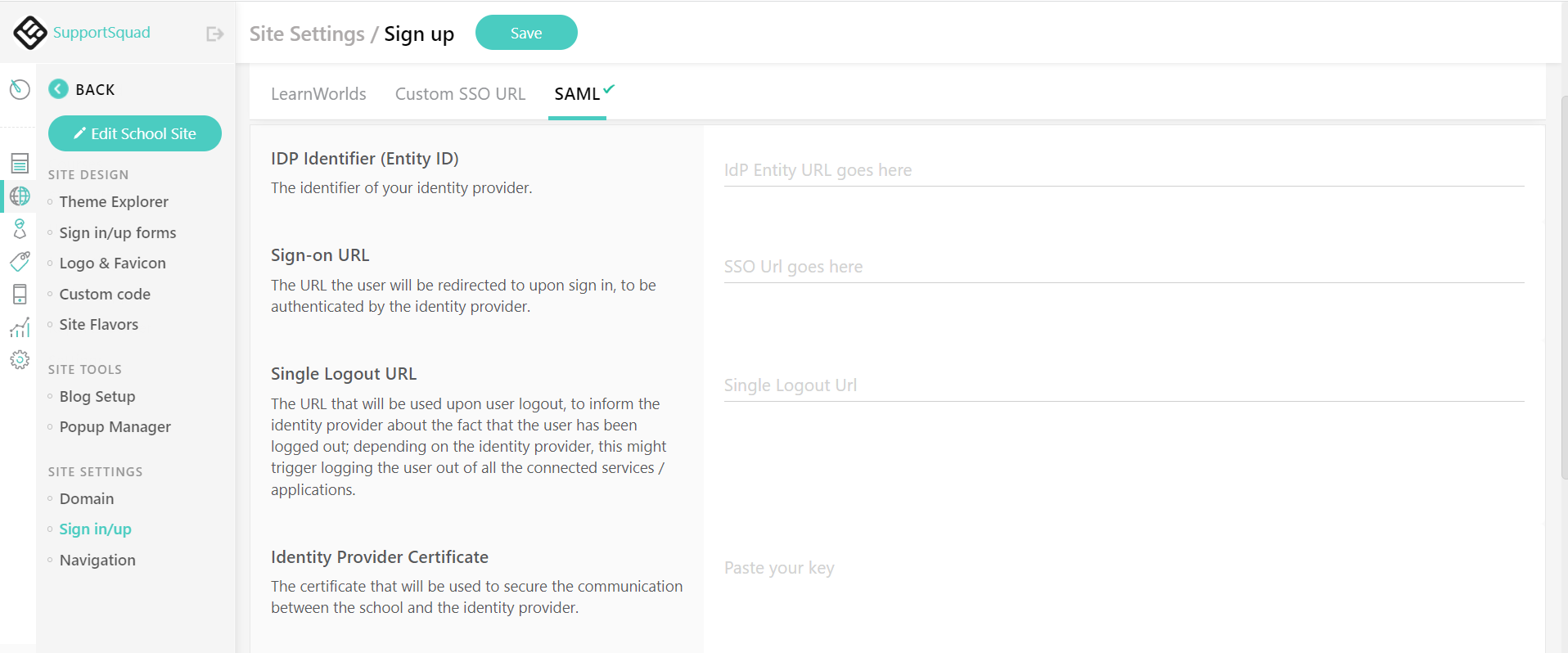Select the tag icon in sidebar
Screen dimensions: 1568x653
(19, 262)
